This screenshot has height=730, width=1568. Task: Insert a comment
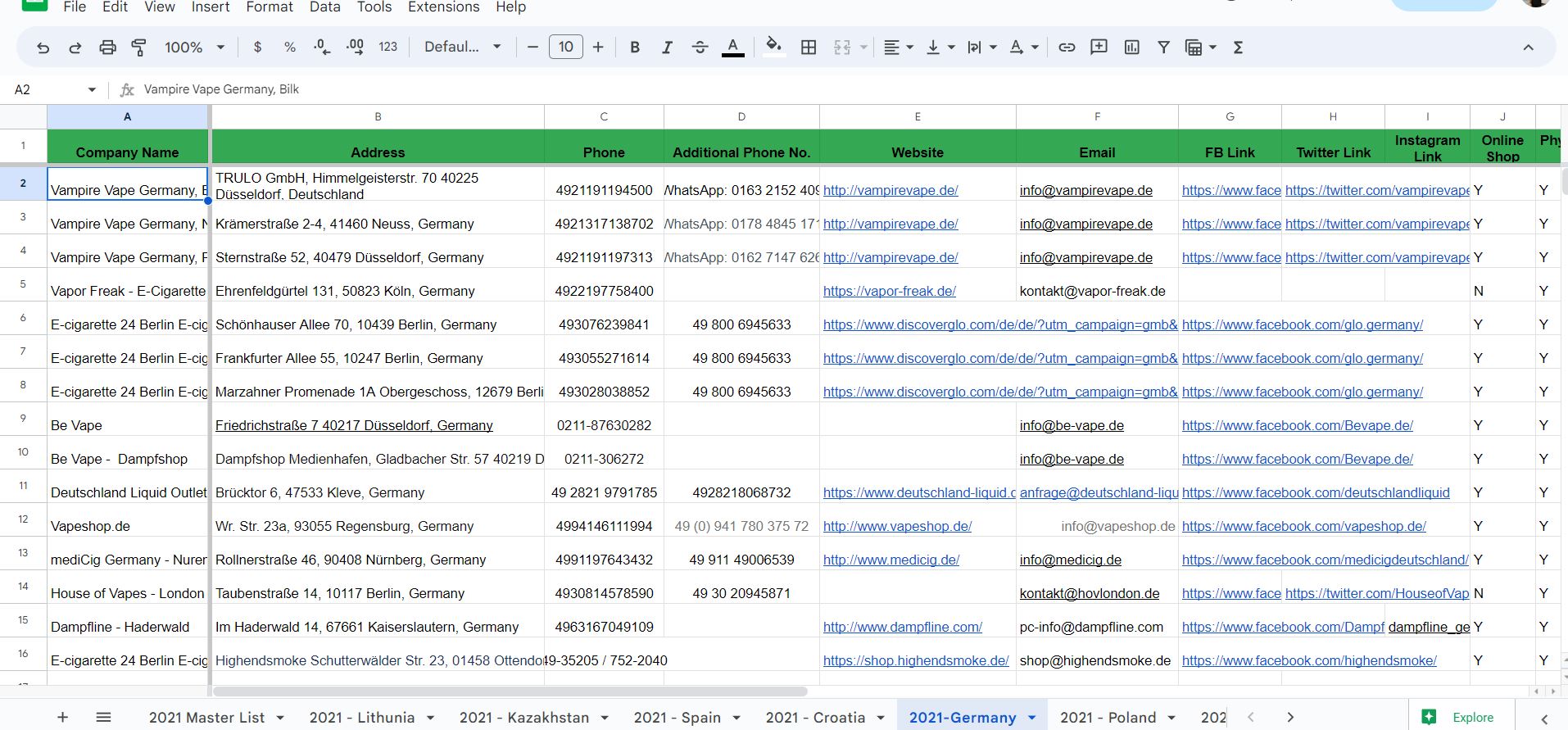point(1099,48)
